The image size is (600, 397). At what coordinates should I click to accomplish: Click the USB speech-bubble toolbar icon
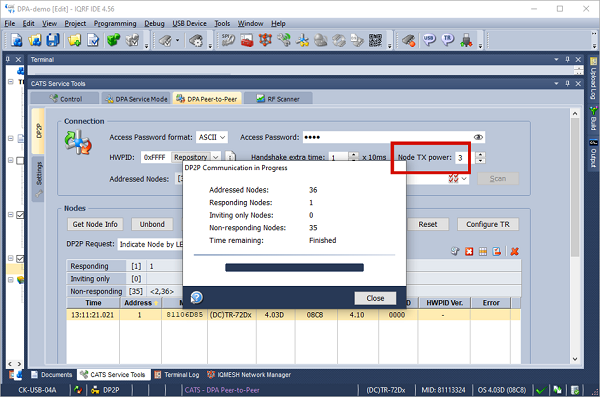[429, 39]
